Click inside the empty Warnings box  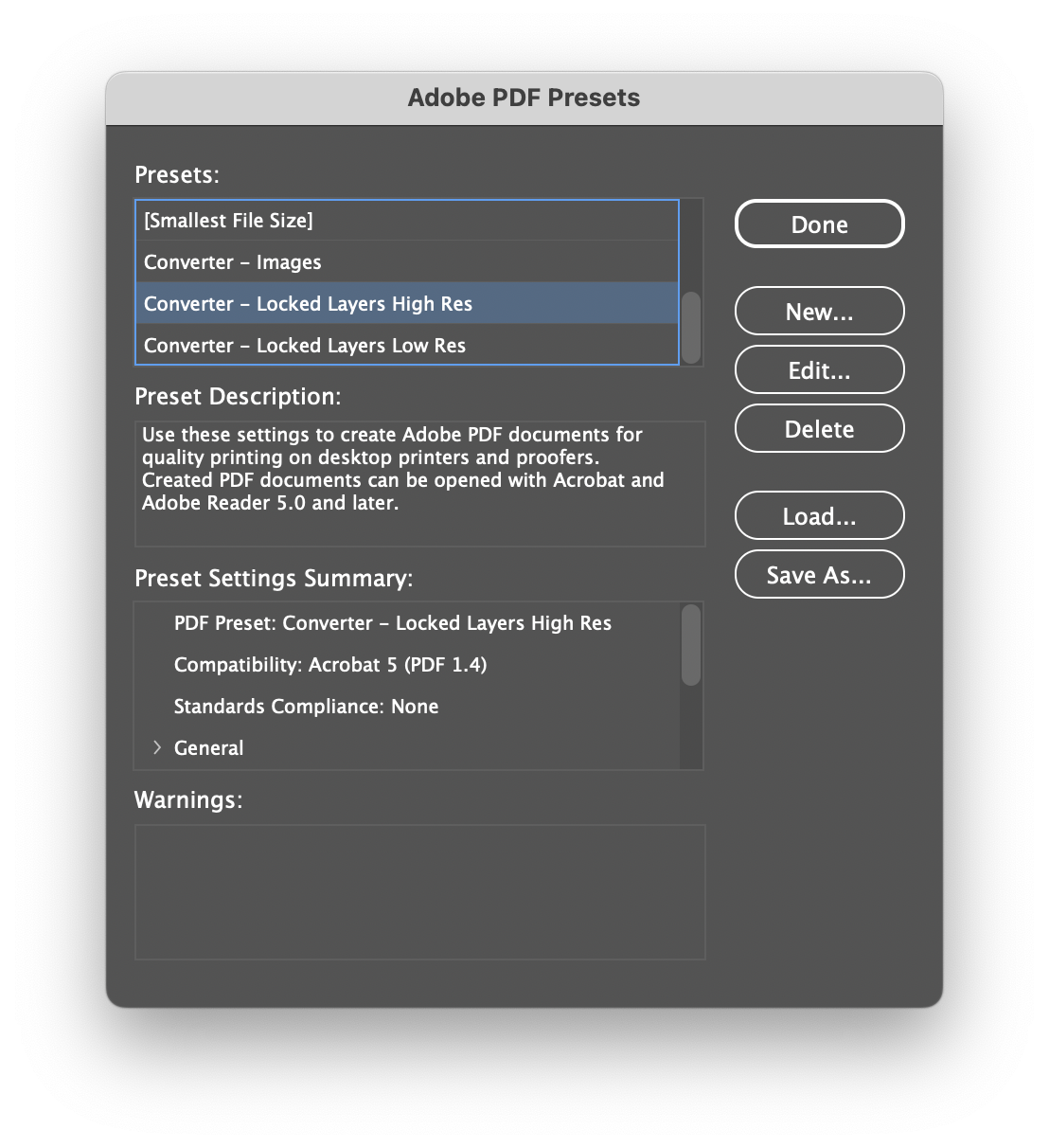click(x=419, y=892)
